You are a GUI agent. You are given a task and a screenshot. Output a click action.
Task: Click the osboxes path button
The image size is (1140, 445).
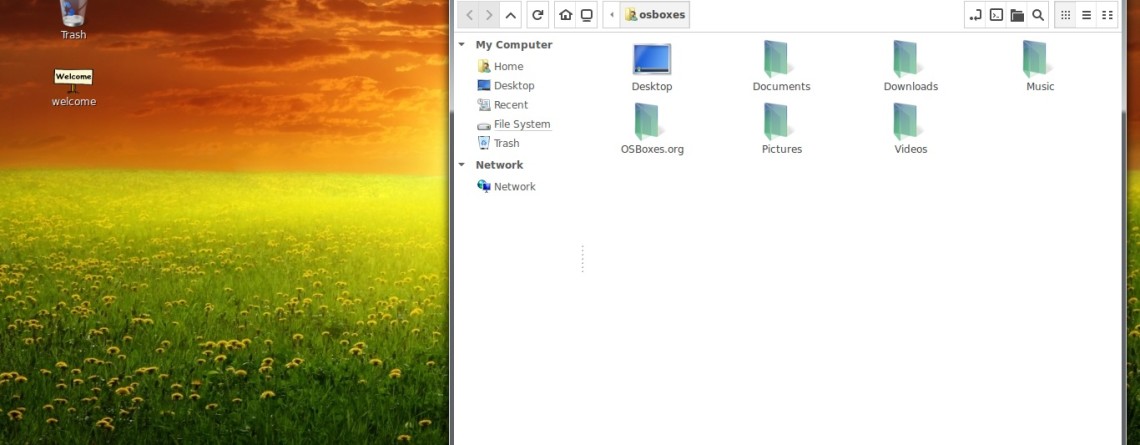click(654, 15)
